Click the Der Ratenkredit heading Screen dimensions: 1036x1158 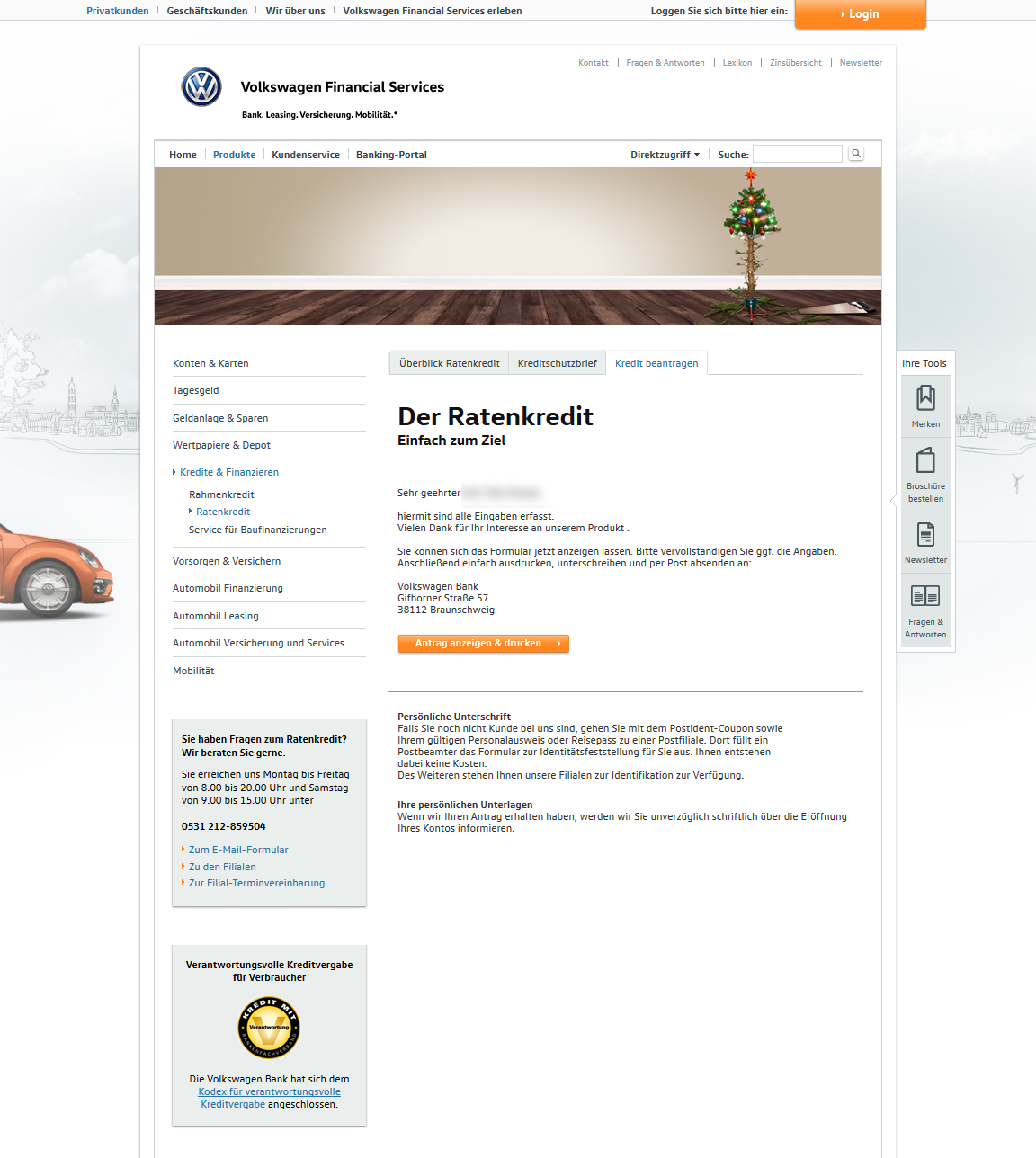pos(496,416)
